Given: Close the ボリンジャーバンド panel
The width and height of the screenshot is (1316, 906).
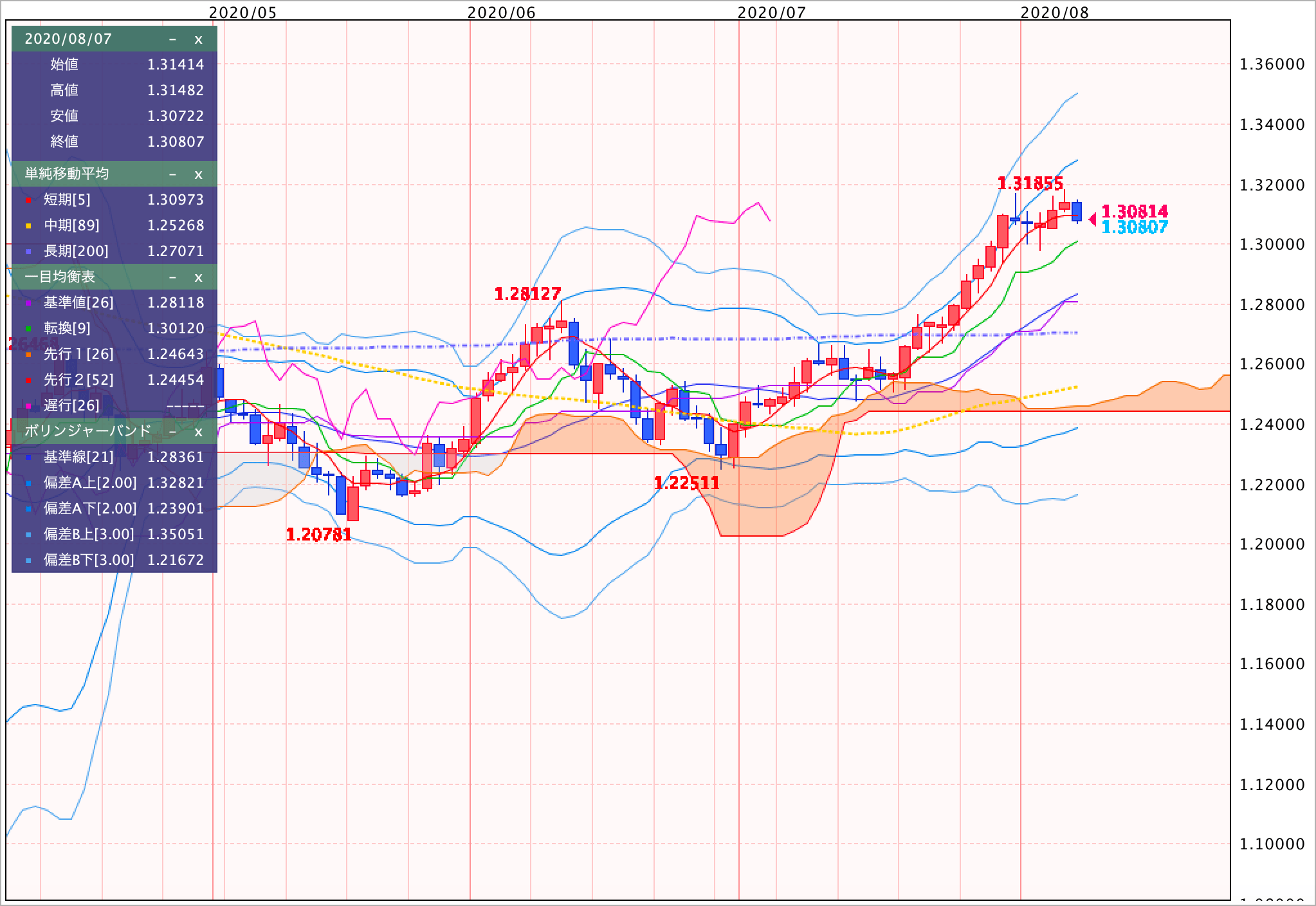Looking at the screenshot, I should click(x=198, y=432).
